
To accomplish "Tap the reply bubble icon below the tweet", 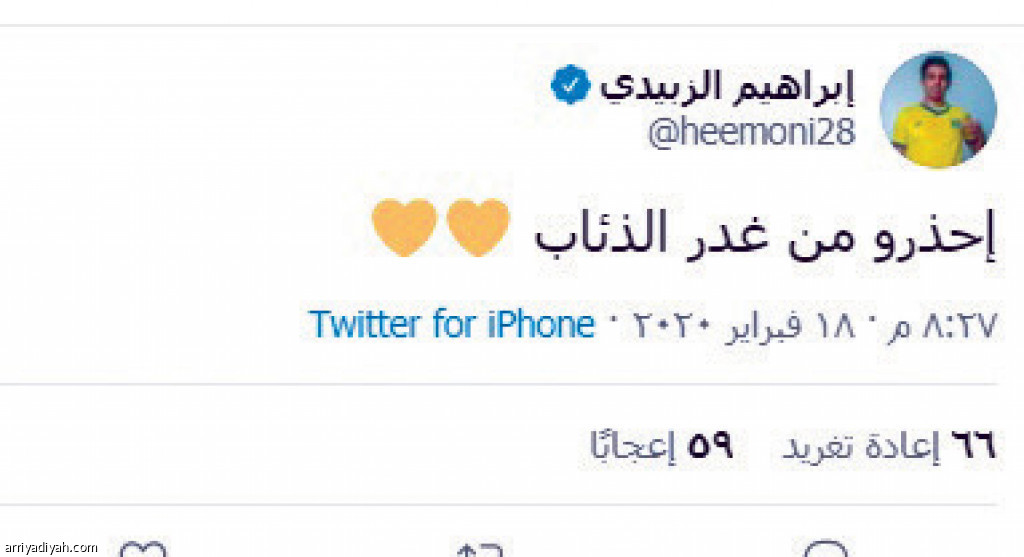I will click(826, 549).
